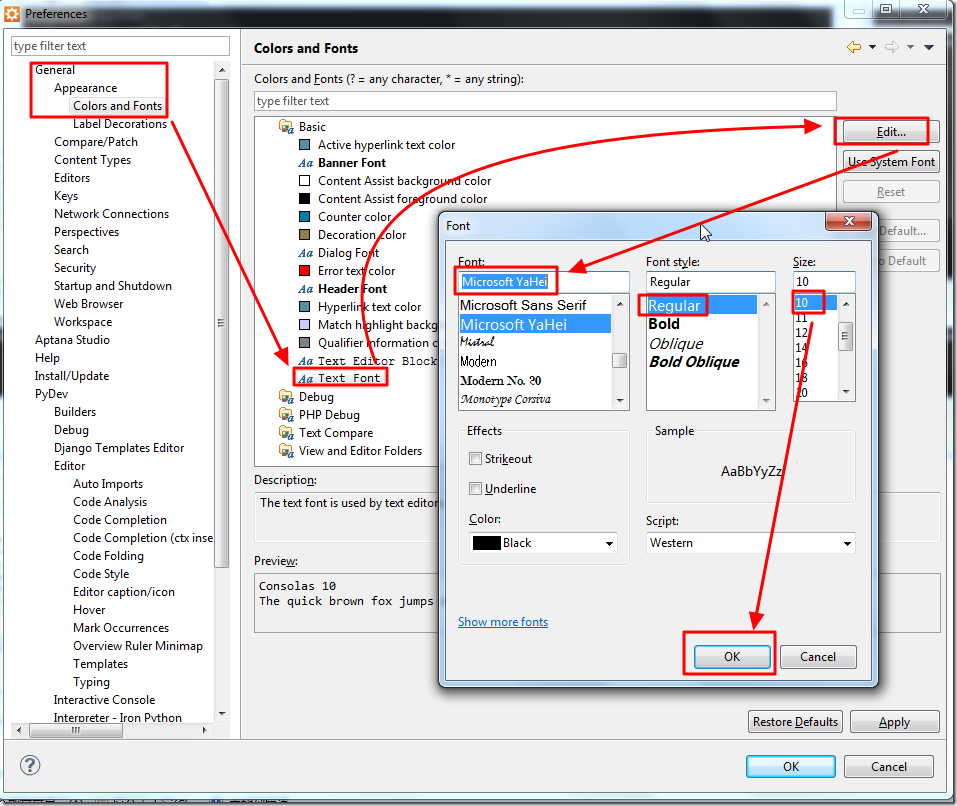Click the Size input field
This screenshot has height=806, width=957.
tap(824, 282)
